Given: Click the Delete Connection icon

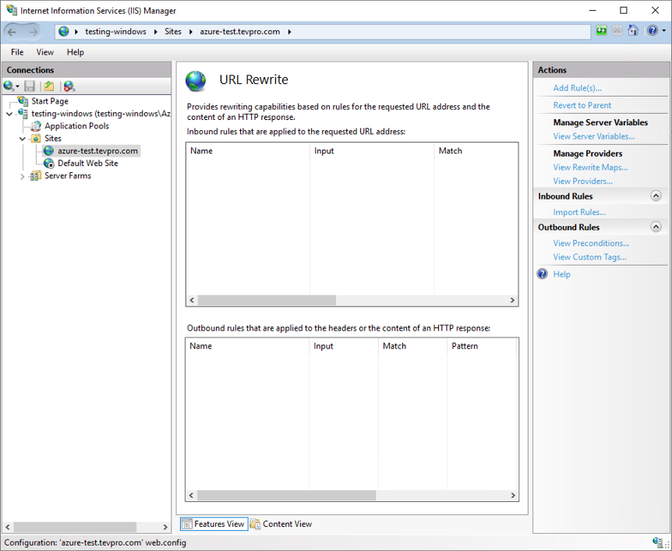Looking at the screenshot, I should (69, 86).
